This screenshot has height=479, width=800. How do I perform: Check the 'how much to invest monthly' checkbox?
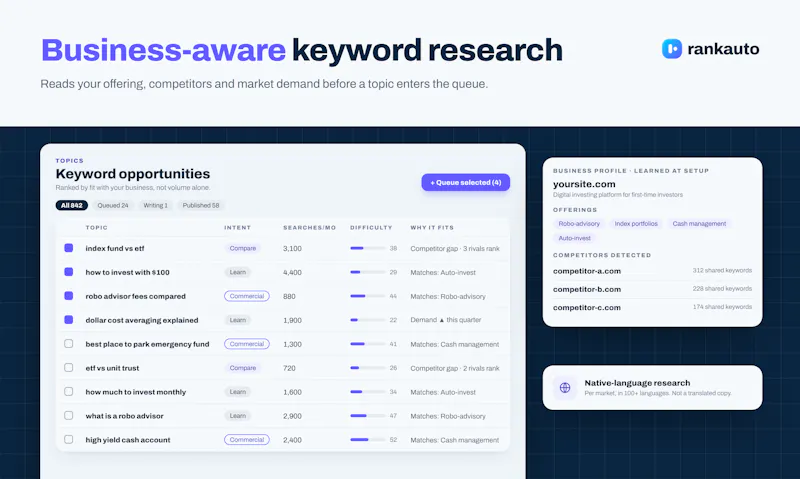[x=68, y=392]
